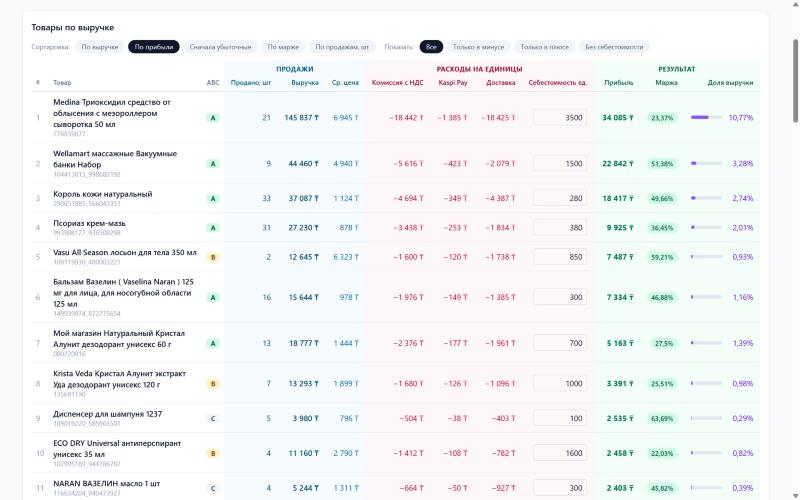Screen dimensions: 800x500
Task: Edit cost field 700 for Мой магазин Кристал
Action: click(560, 343)
